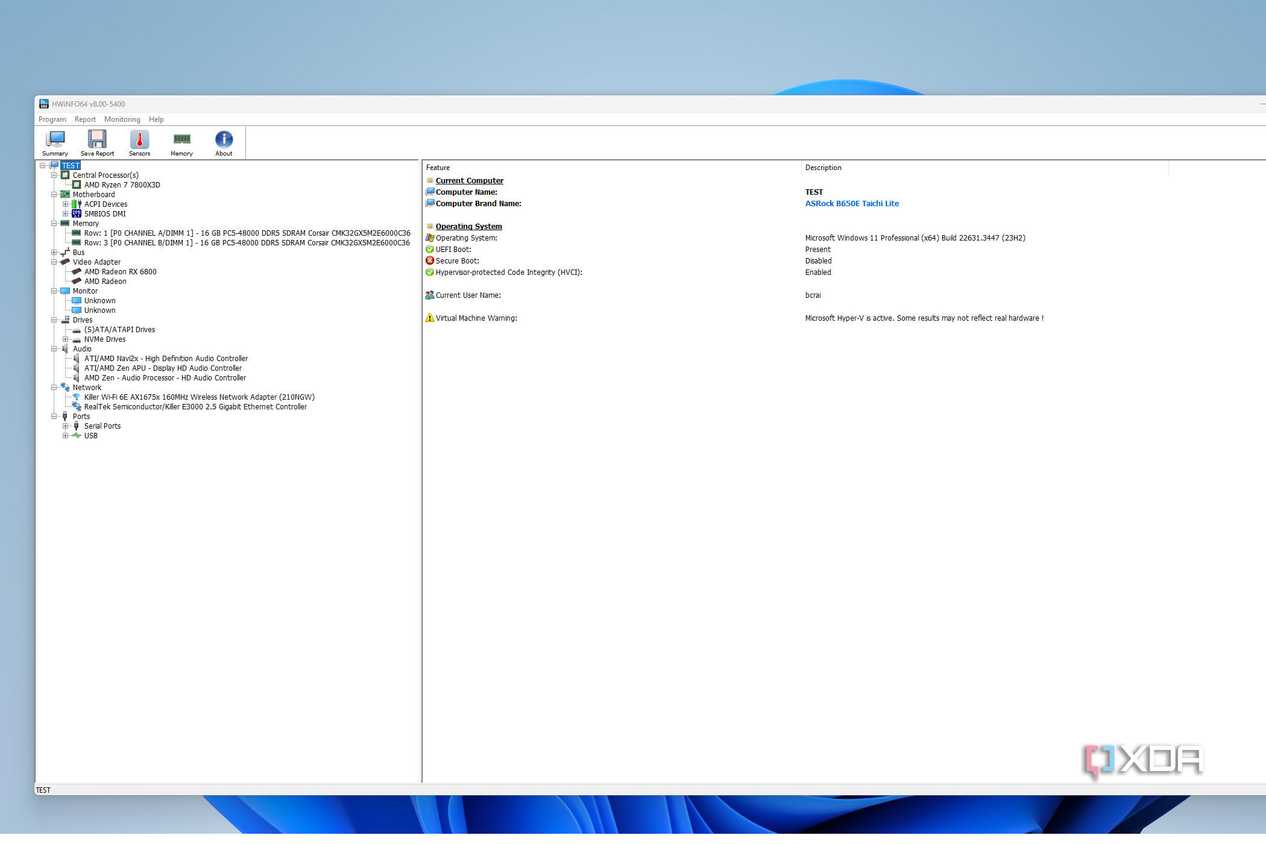The height and width of the screenshot is (844, 1266).
Task: Select the Row: 1 DIMM memory entry
Action: point(247,233)
